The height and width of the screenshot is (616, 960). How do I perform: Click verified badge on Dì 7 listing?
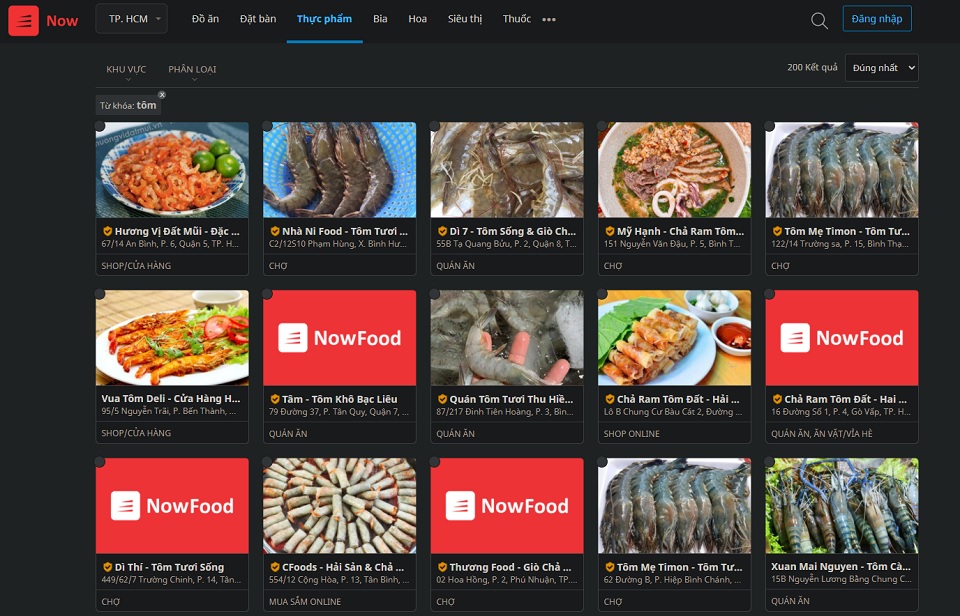pos(442,231)
